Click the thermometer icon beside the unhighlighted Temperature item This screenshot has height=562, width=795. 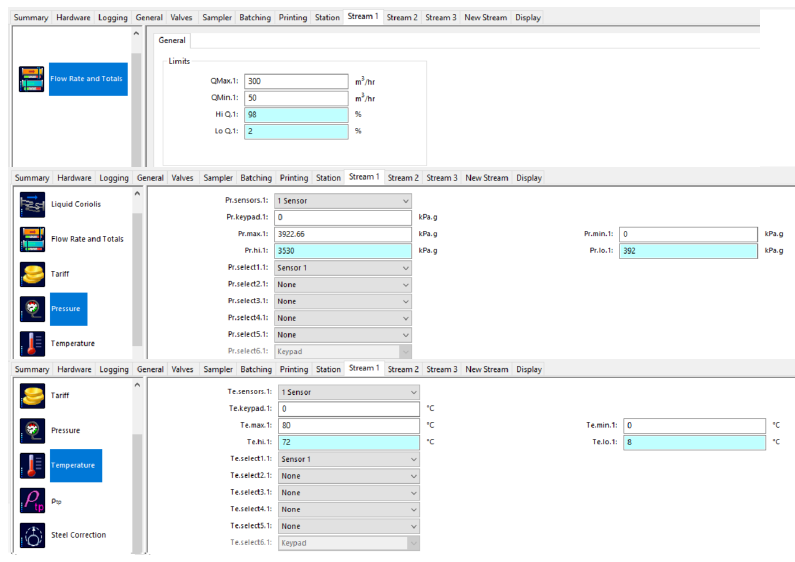click(32, 344)
